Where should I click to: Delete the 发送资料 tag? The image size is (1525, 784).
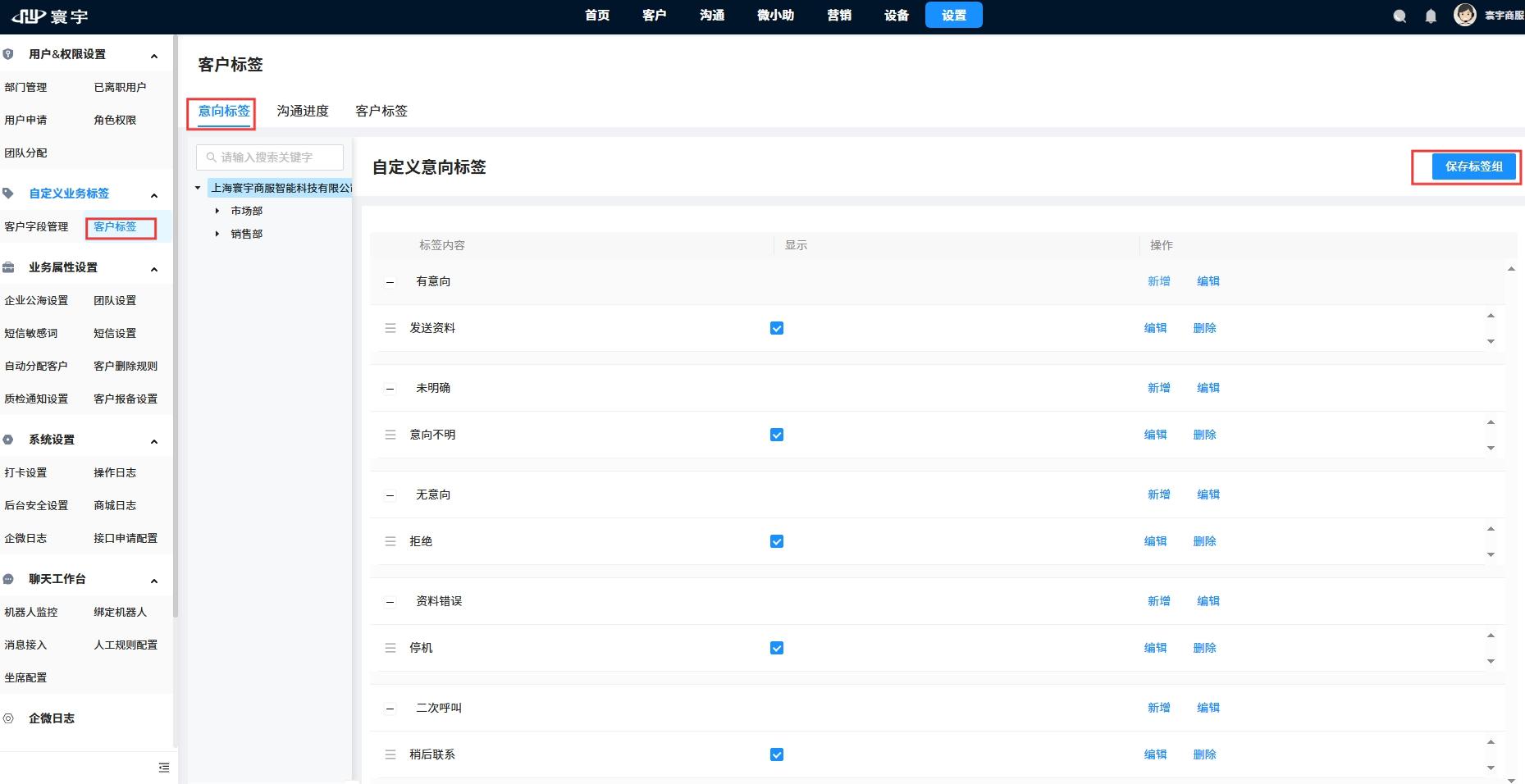pyautogui.click(x=1205, y=328)
